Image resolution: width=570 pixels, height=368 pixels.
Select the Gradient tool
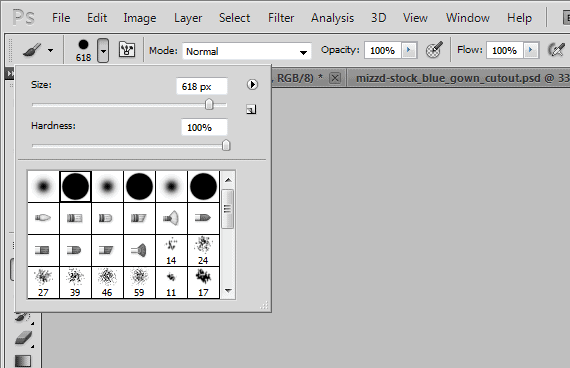pyautogui.click(x=23, y=361)
